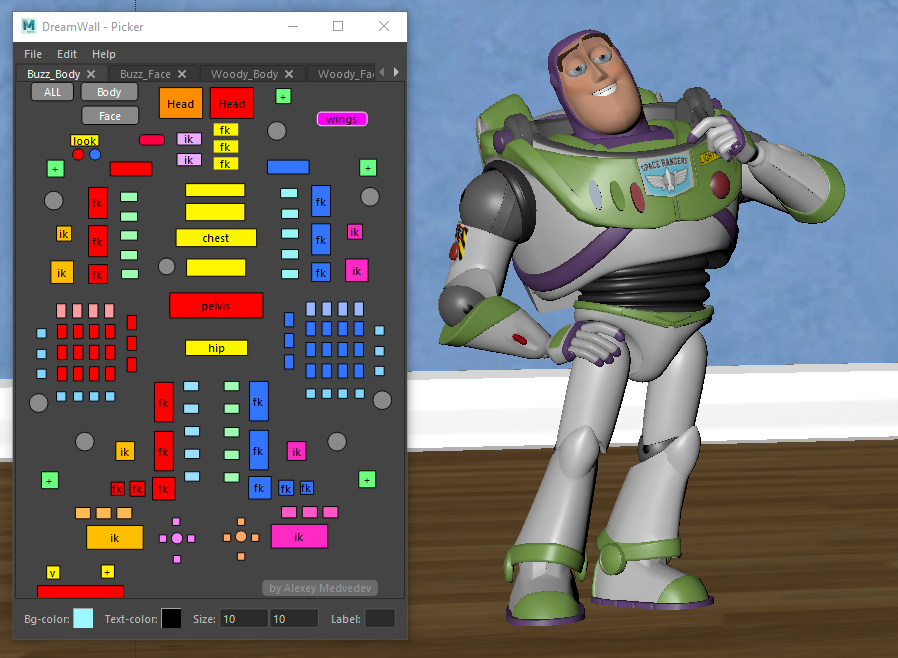Select blue eye circle under look
898x658 pixels.
(95, 155)
